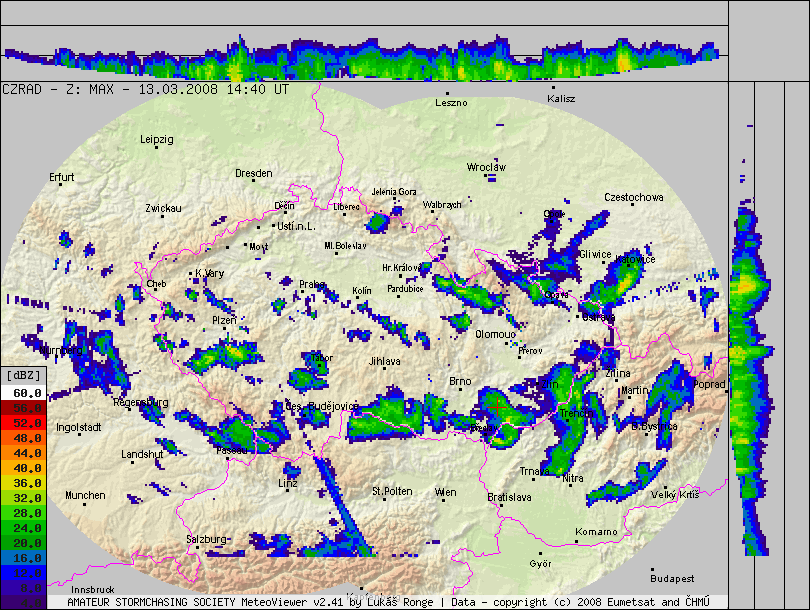
Task: Select the Wroclaw city label
Action: (x=486, y=167)
